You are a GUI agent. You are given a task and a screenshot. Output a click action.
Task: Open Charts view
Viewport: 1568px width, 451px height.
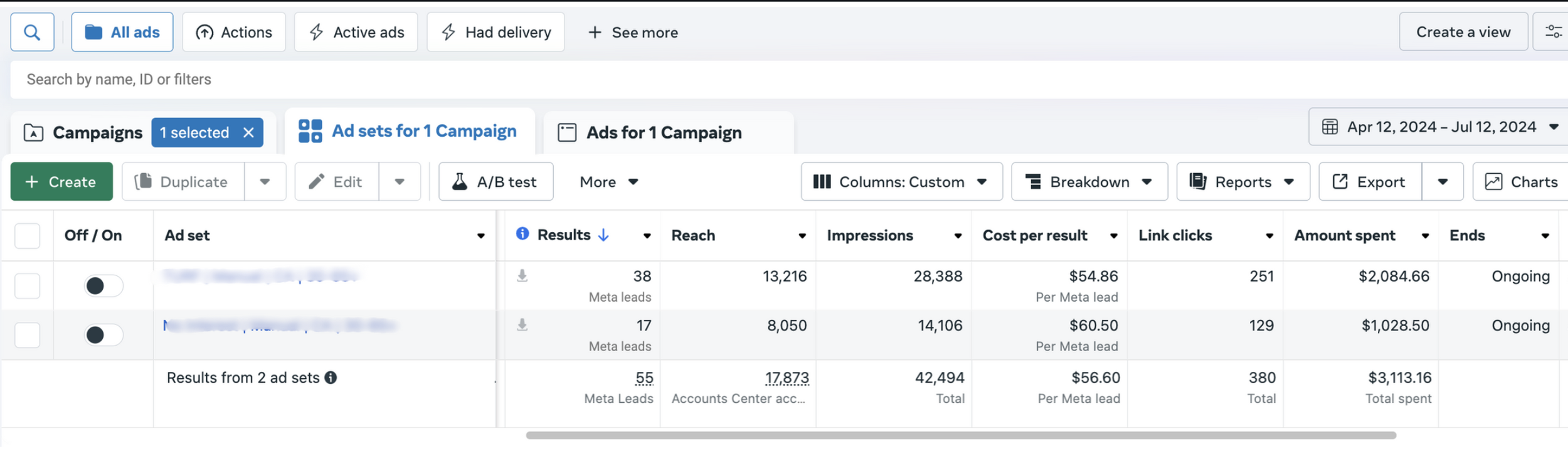coord(1521,182)
